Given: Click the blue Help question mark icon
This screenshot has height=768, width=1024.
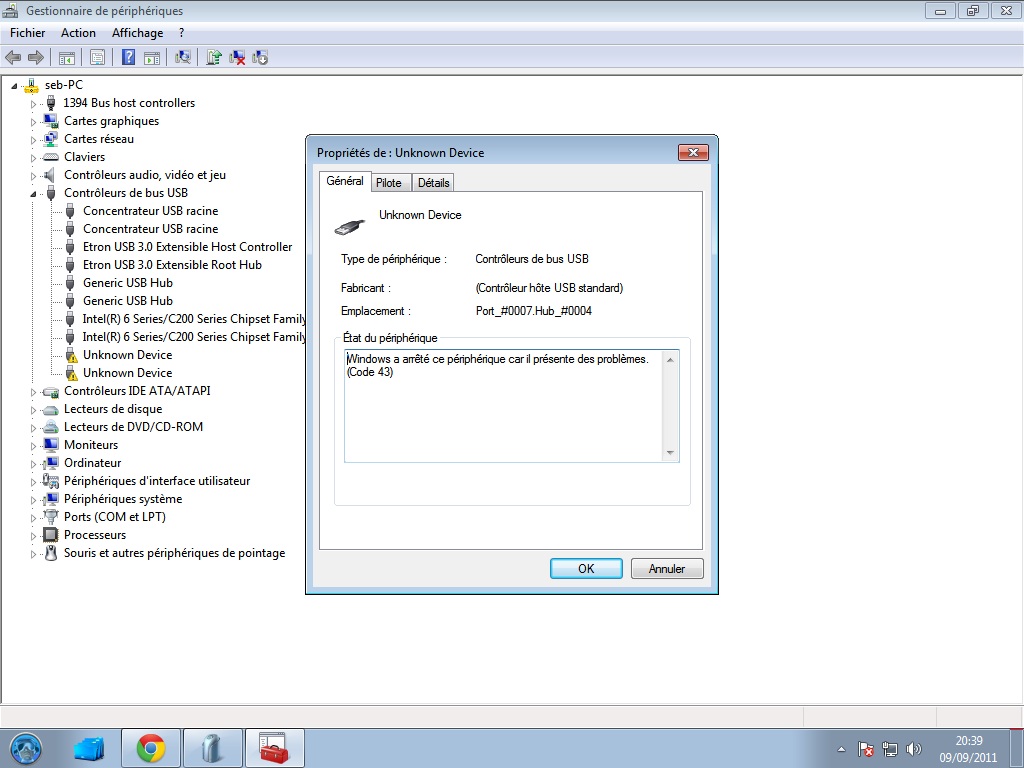Looking at the screenshot, I should coord(128,57).
